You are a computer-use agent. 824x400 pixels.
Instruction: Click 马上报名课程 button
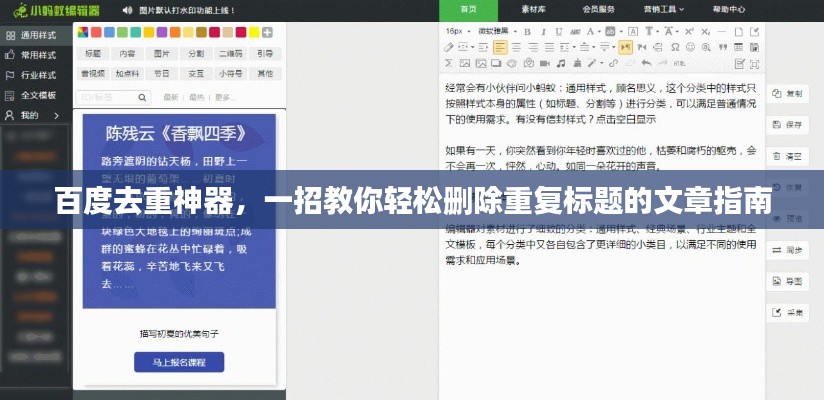tap(179, 362)
